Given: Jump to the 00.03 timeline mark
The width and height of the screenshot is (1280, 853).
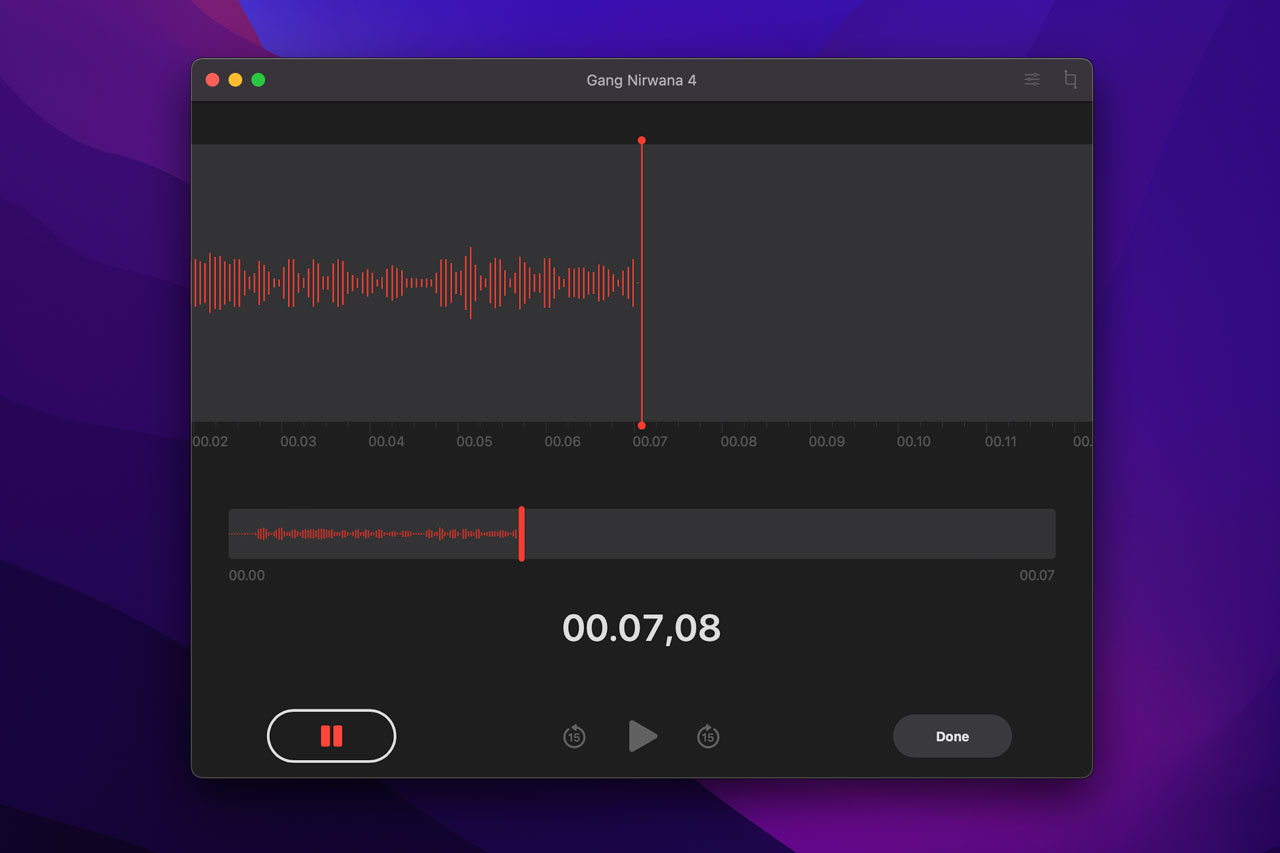Looking at the screenshot, I should tap(298, 441).
